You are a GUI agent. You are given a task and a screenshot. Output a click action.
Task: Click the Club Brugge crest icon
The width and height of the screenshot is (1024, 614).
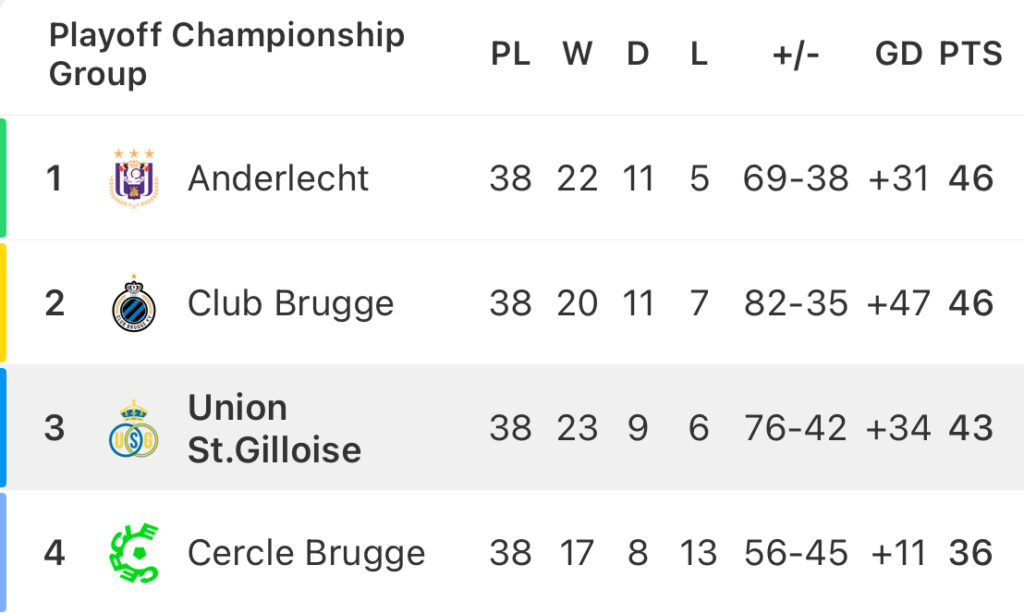click(x=134, y=303)
